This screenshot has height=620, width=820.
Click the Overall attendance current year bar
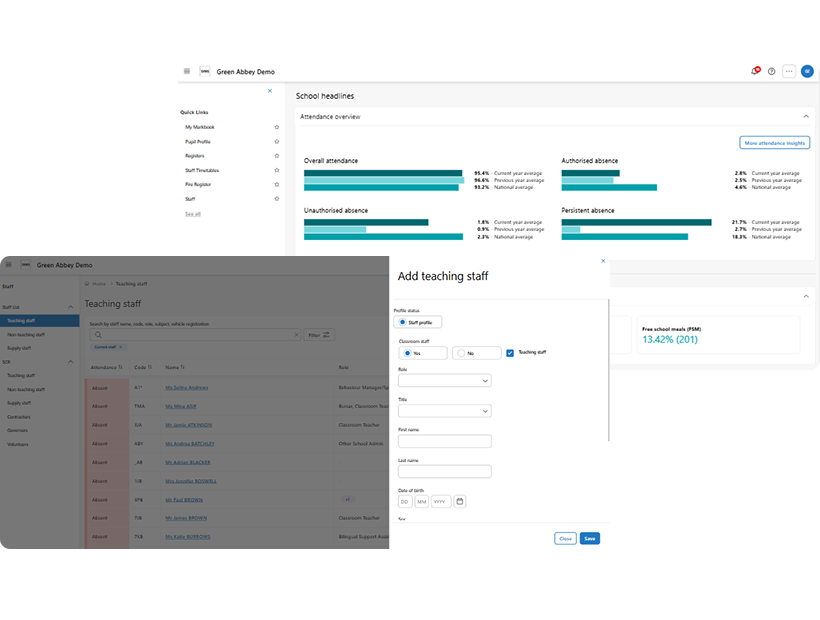pos(382,173)
